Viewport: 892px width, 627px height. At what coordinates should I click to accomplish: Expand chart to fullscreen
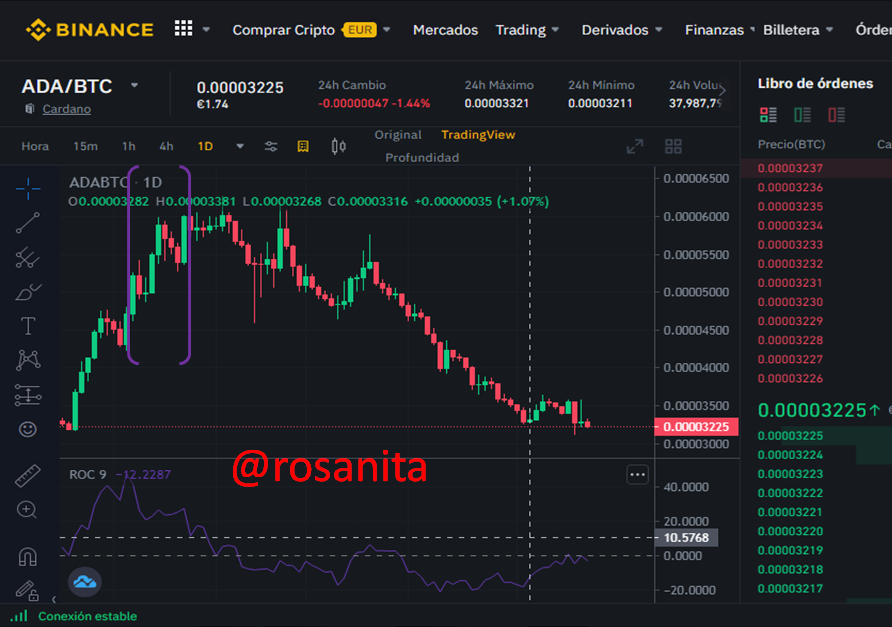pyautogui.click(x=635, y=146)
